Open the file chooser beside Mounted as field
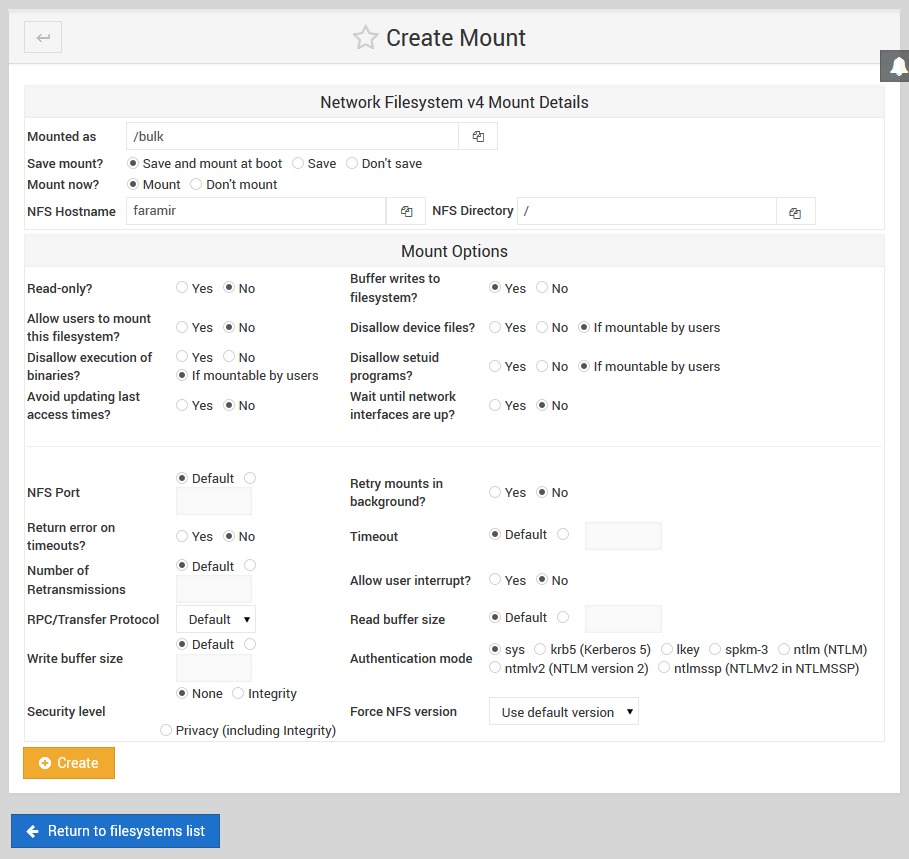 tap(477, 136)
